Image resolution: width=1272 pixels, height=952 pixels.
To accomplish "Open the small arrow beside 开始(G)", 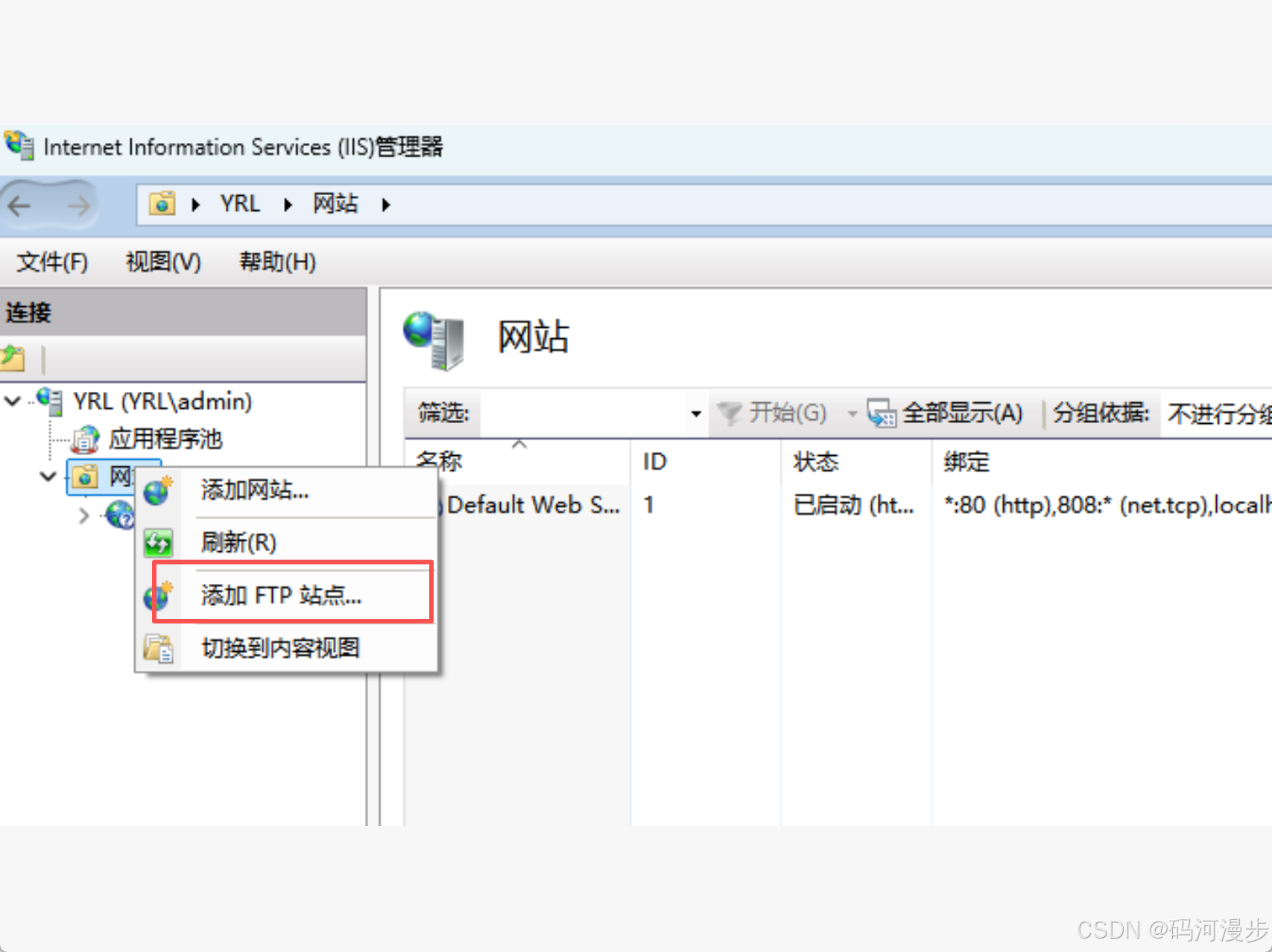I will 851,413.
